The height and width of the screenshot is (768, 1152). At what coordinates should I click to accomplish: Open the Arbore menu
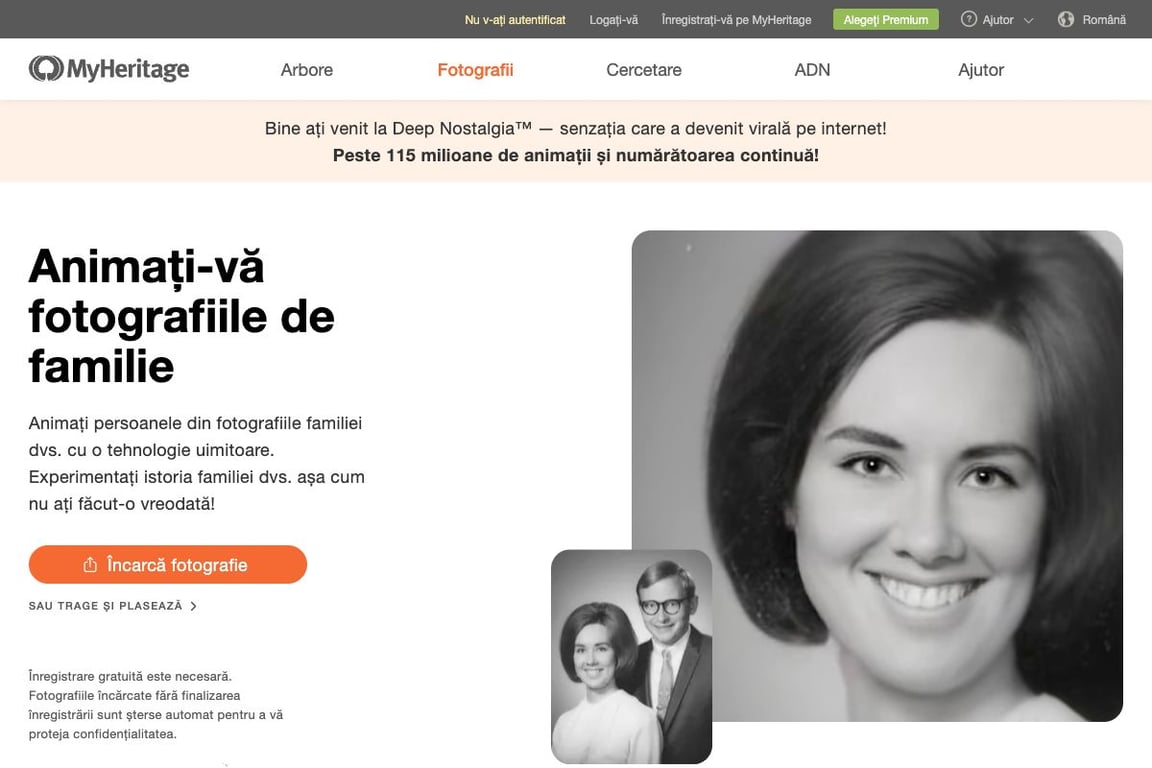[x=306, y=70]
